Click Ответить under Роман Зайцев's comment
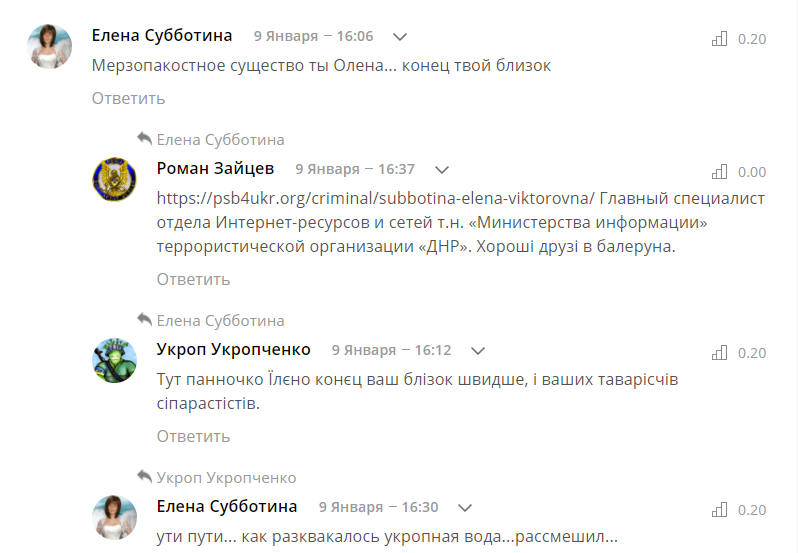The image size is (798, 553). (193, 279)
